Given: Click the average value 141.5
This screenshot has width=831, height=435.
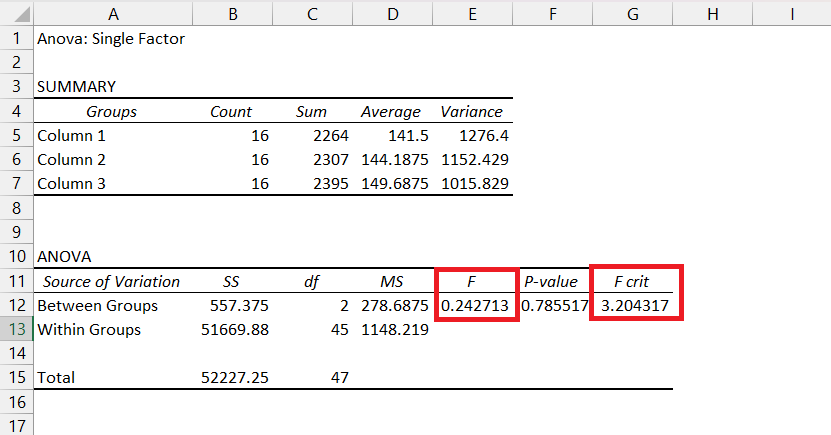Looking at the screenshot, I should (x=408, y=136).
